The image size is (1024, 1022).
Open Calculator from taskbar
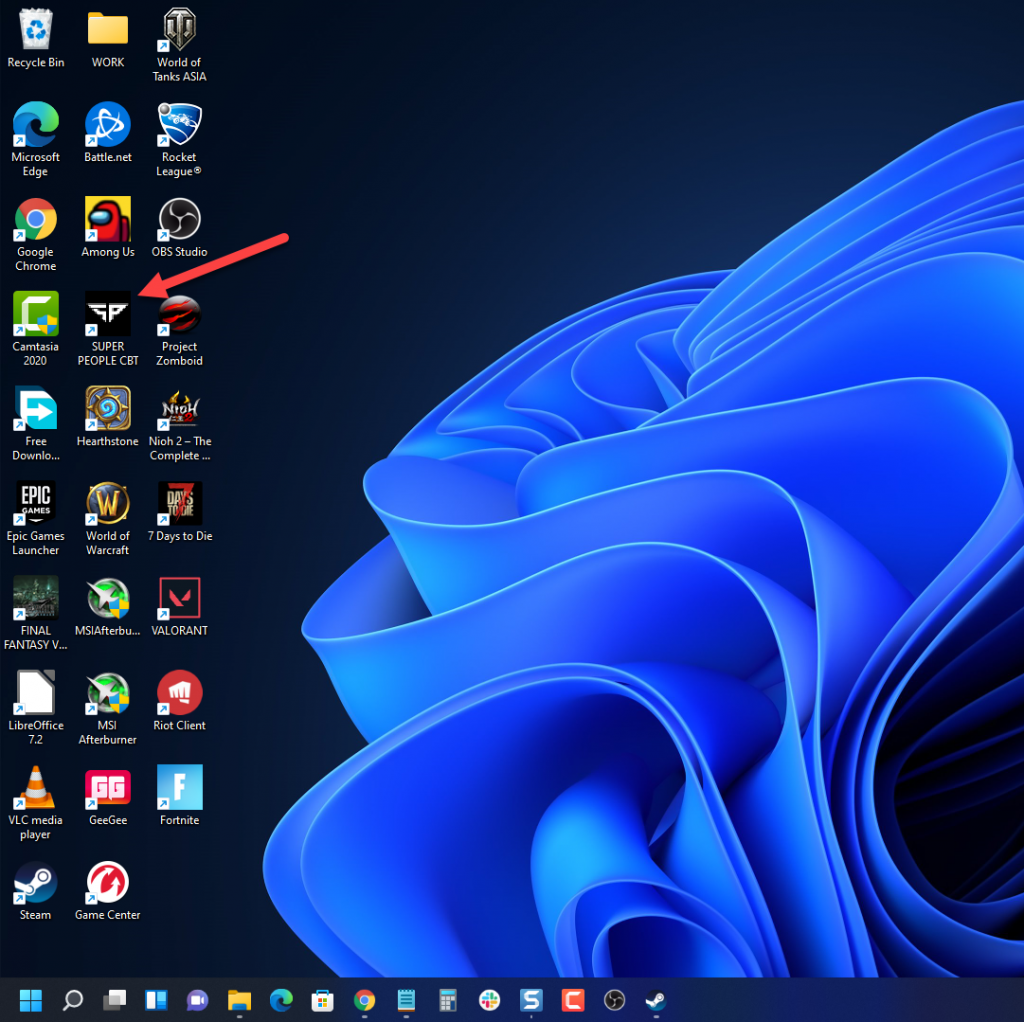pos(447,1000)
